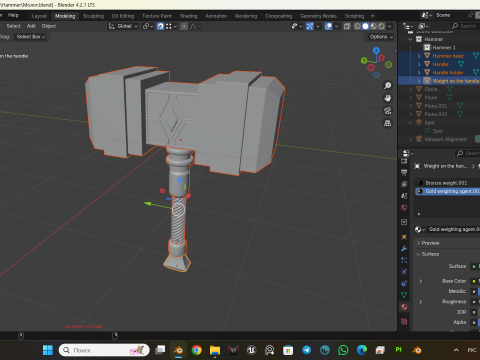Click the Plane.001 row mesh data icon
This screenshot has width=480, height=360.
click(x=460, y=106)
